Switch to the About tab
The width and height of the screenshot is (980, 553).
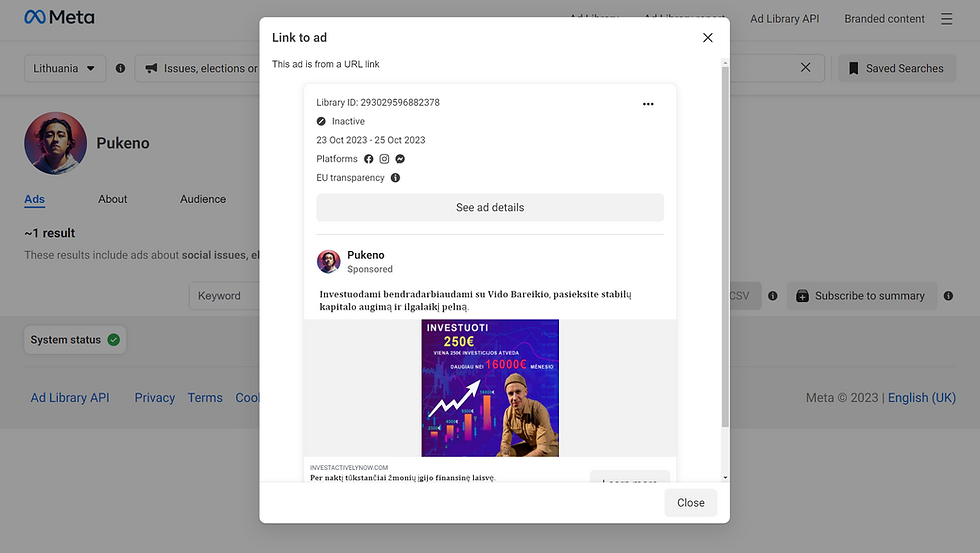(x=112, y=199)
